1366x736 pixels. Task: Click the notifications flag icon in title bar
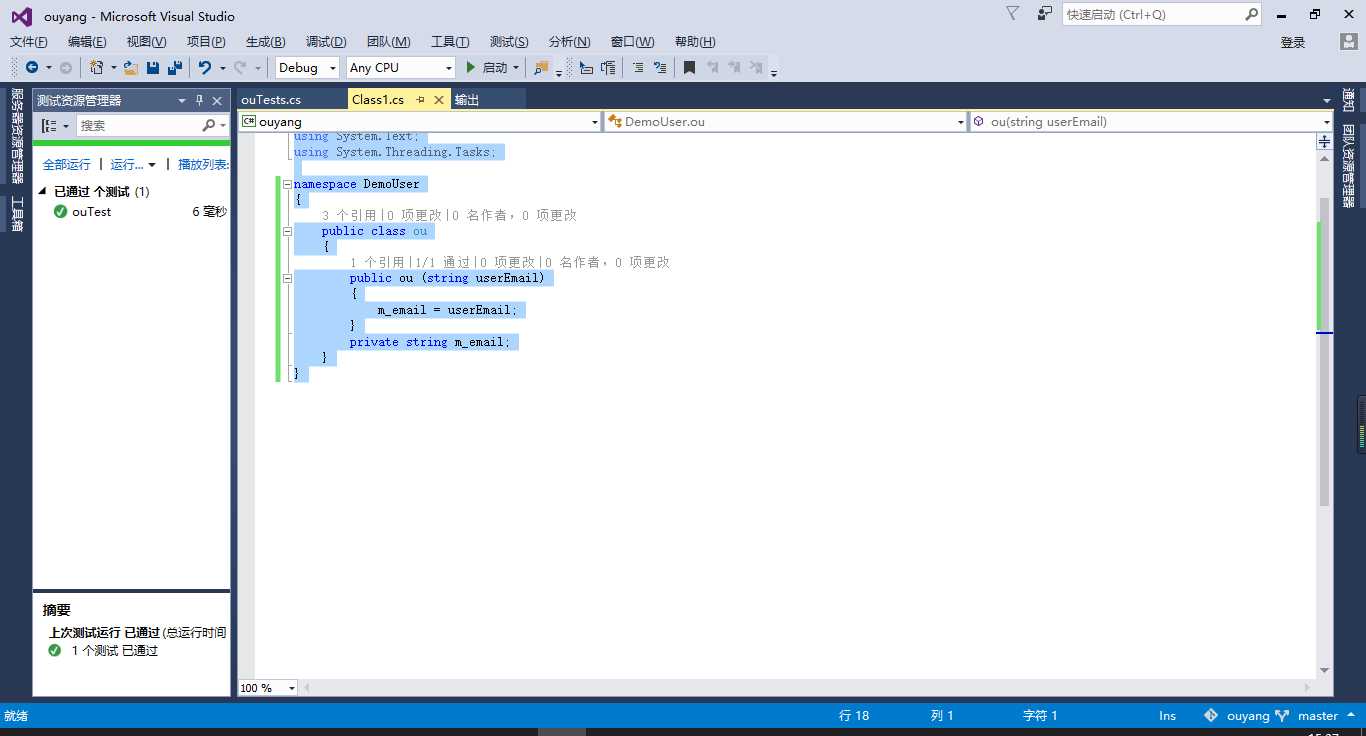[x=1012, y=14]
